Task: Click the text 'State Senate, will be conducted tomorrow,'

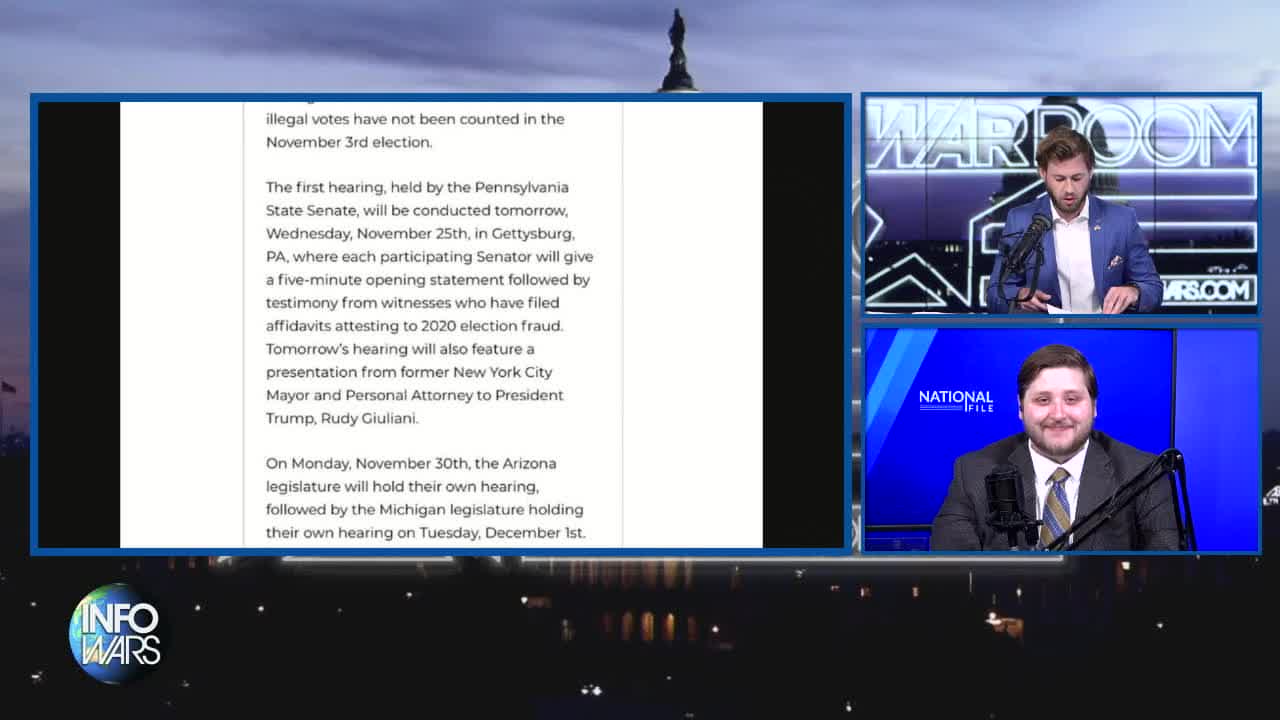Action: [x=417, y=211]
